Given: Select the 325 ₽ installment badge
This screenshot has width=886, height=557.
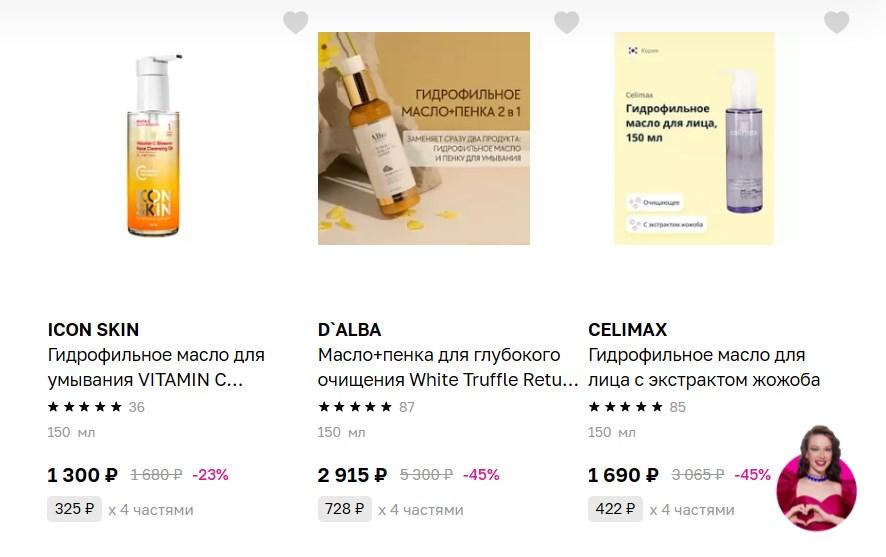Looking at the screenshot, I should pyautogui.click(x=75, y=509).
